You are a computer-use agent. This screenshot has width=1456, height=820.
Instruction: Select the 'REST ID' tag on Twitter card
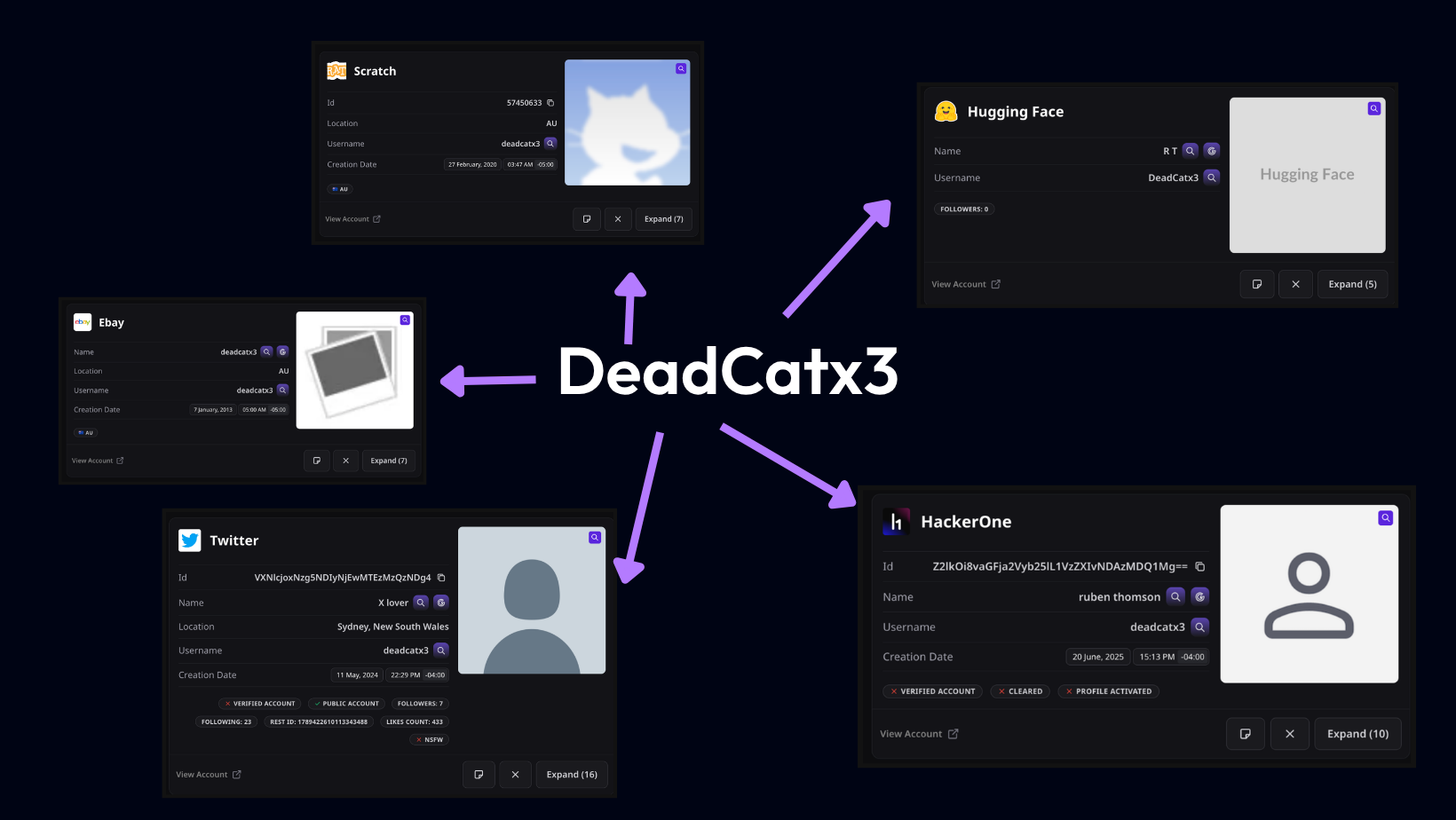point(319,721)
